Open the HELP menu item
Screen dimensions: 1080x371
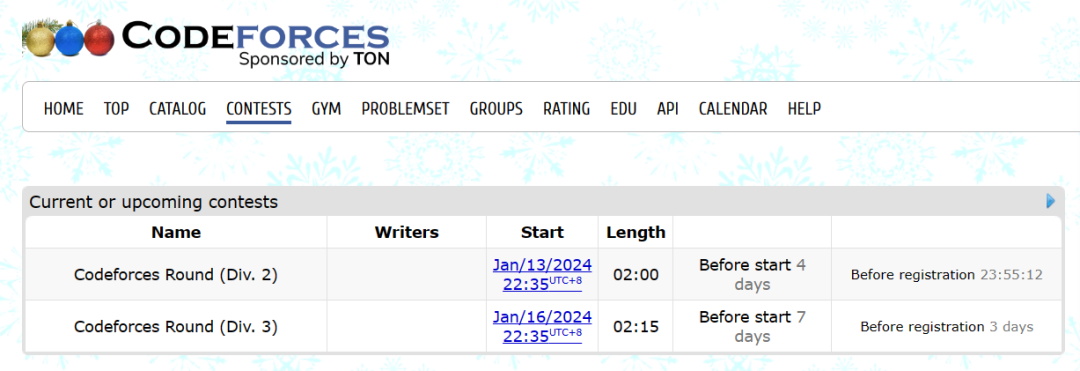(x=804, y=109)
